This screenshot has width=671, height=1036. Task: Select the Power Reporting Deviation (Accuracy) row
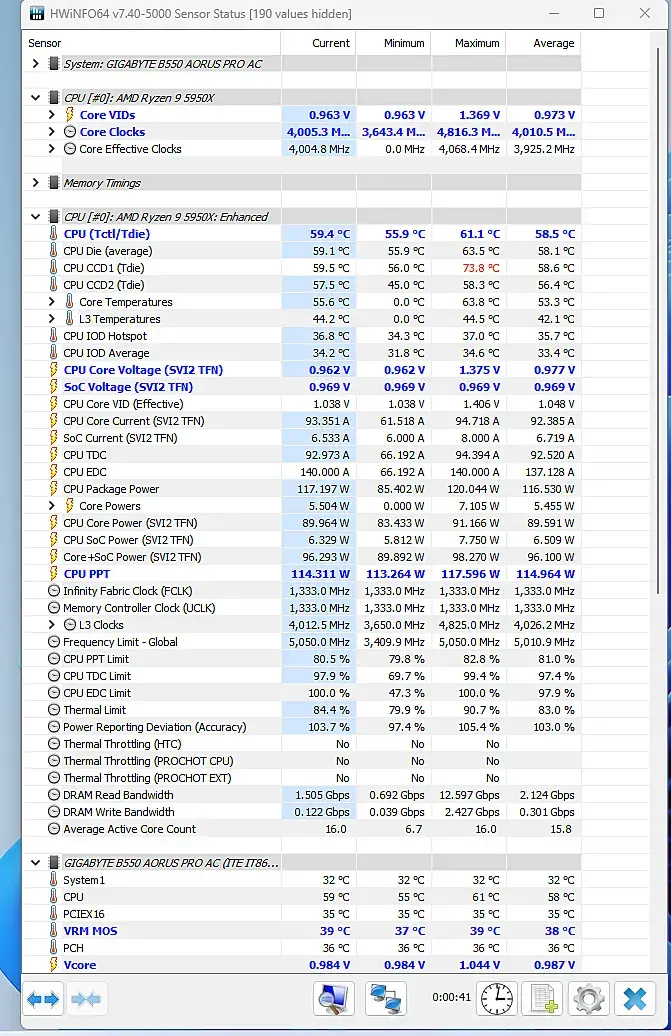pyautogui.click(x=302, y=727)
